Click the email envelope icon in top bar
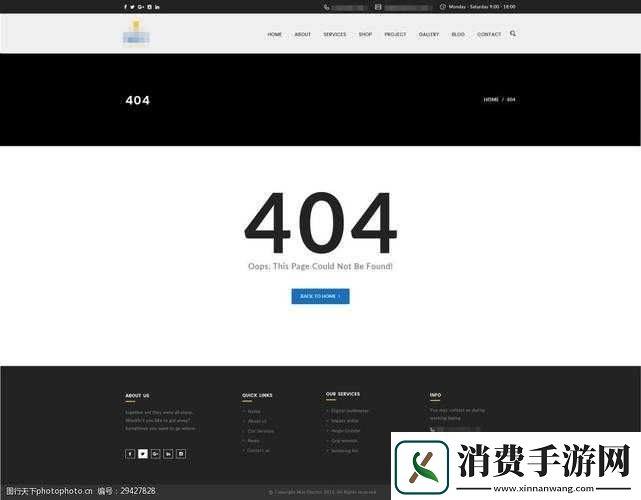 point(378,7)
